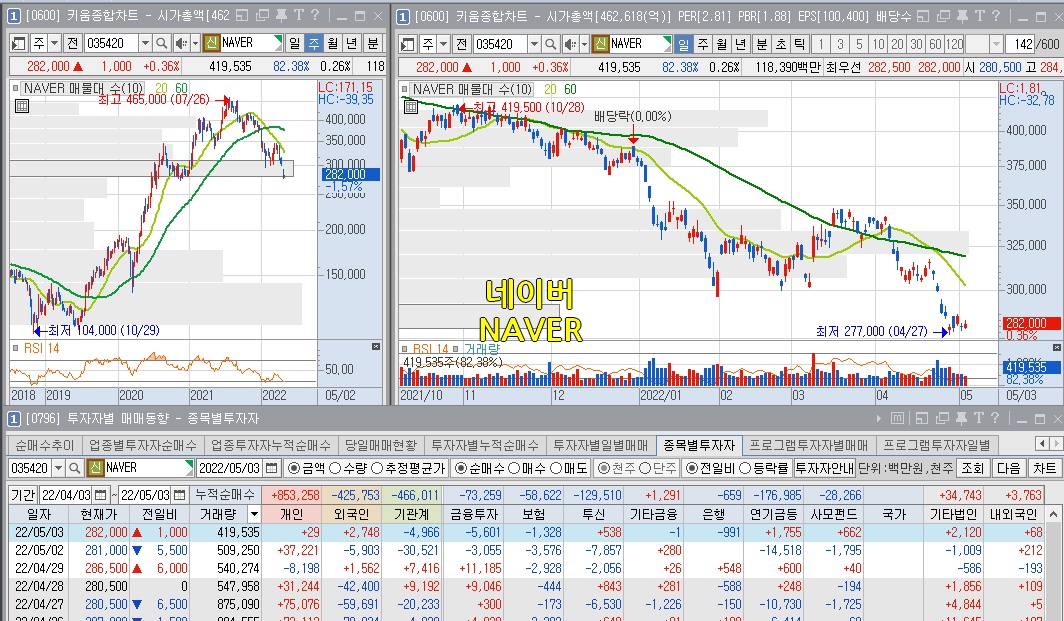Open calendar for period start 22/04/03
This screenshot has width=1064, height=621.
coord(100,495)
